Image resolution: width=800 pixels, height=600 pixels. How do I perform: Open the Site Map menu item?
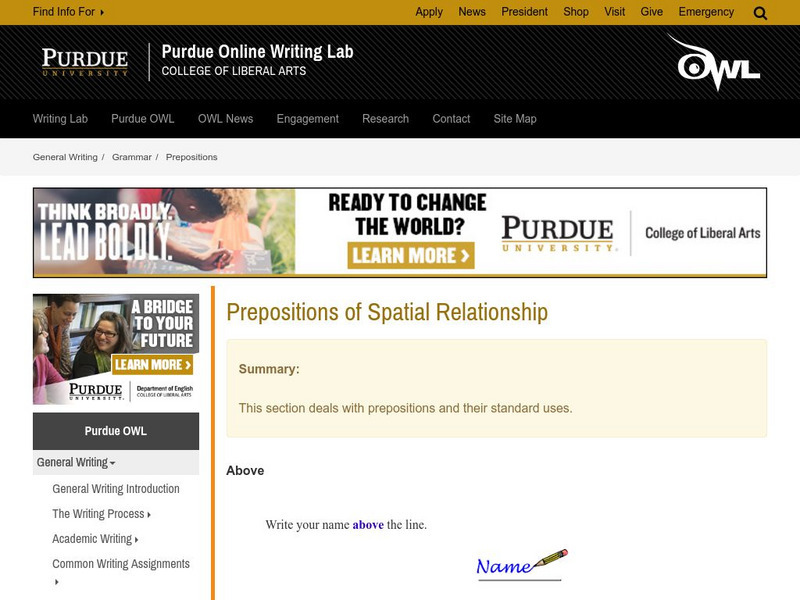click(515, 119)
